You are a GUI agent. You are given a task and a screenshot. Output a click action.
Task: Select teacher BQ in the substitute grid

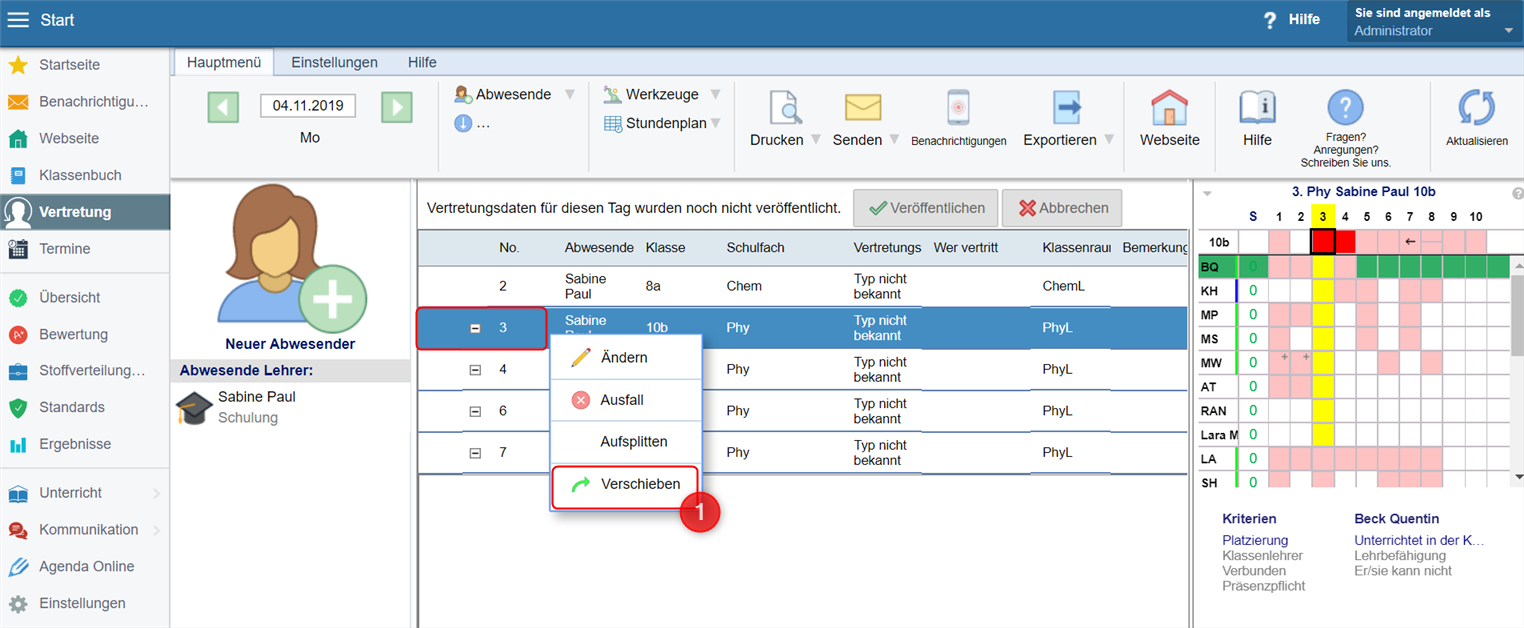click(1210, 267)
